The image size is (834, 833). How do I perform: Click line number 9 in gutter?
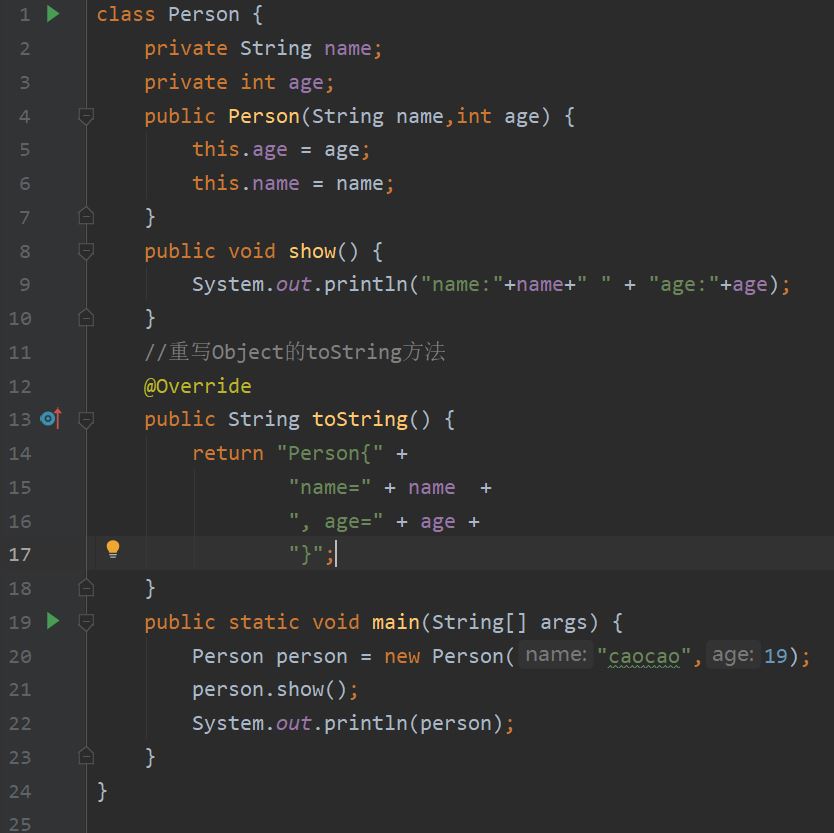coord(24,285)
